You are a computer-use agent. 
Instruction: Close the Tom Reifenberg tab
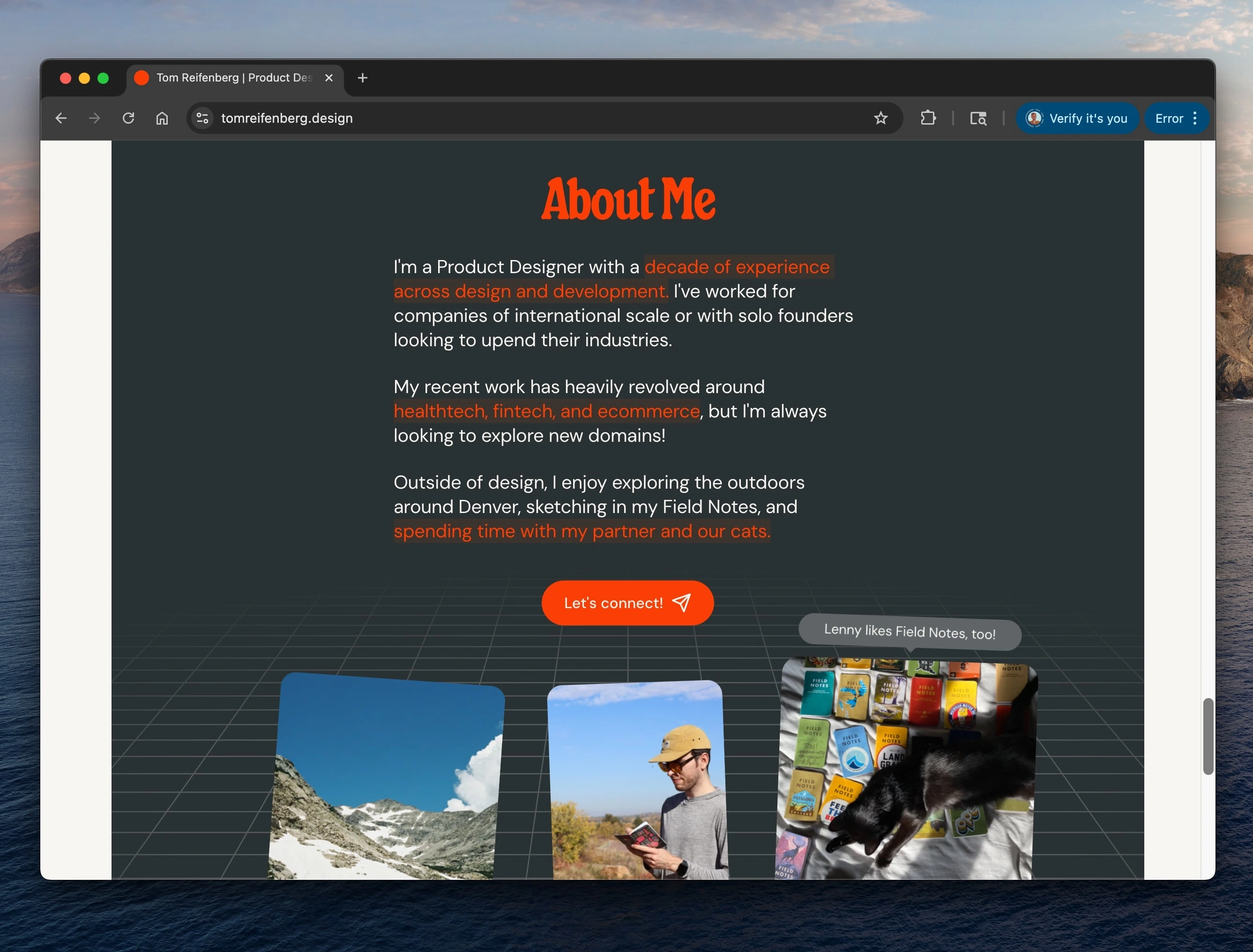(x=328, y=78)
